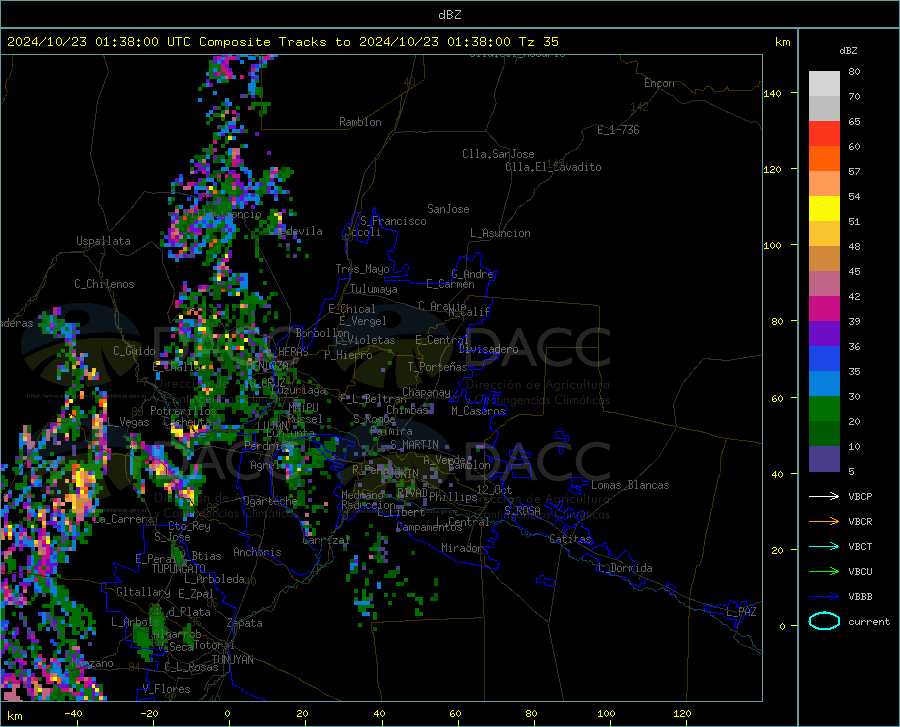Screen dimensions: 900x727
Task: Click the S_MARTIN map label
Action: 414,445
